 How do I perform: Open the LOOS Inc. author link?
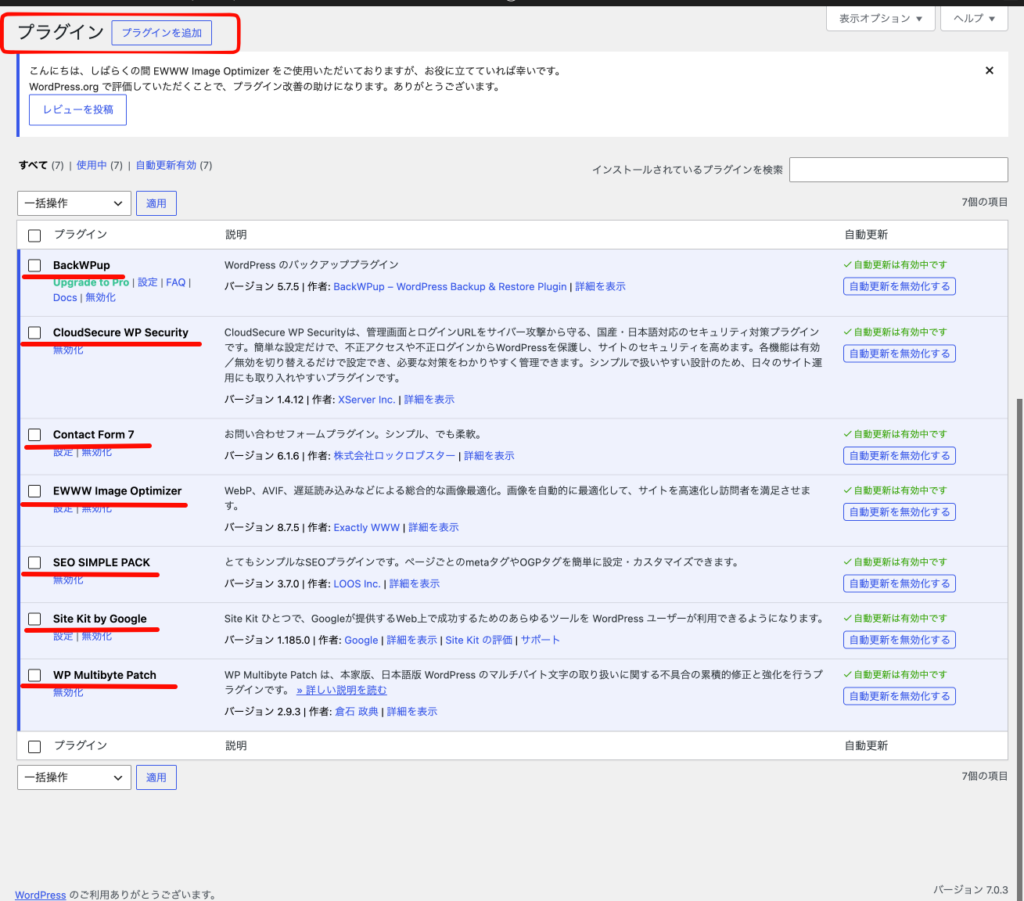coord(357,584)
